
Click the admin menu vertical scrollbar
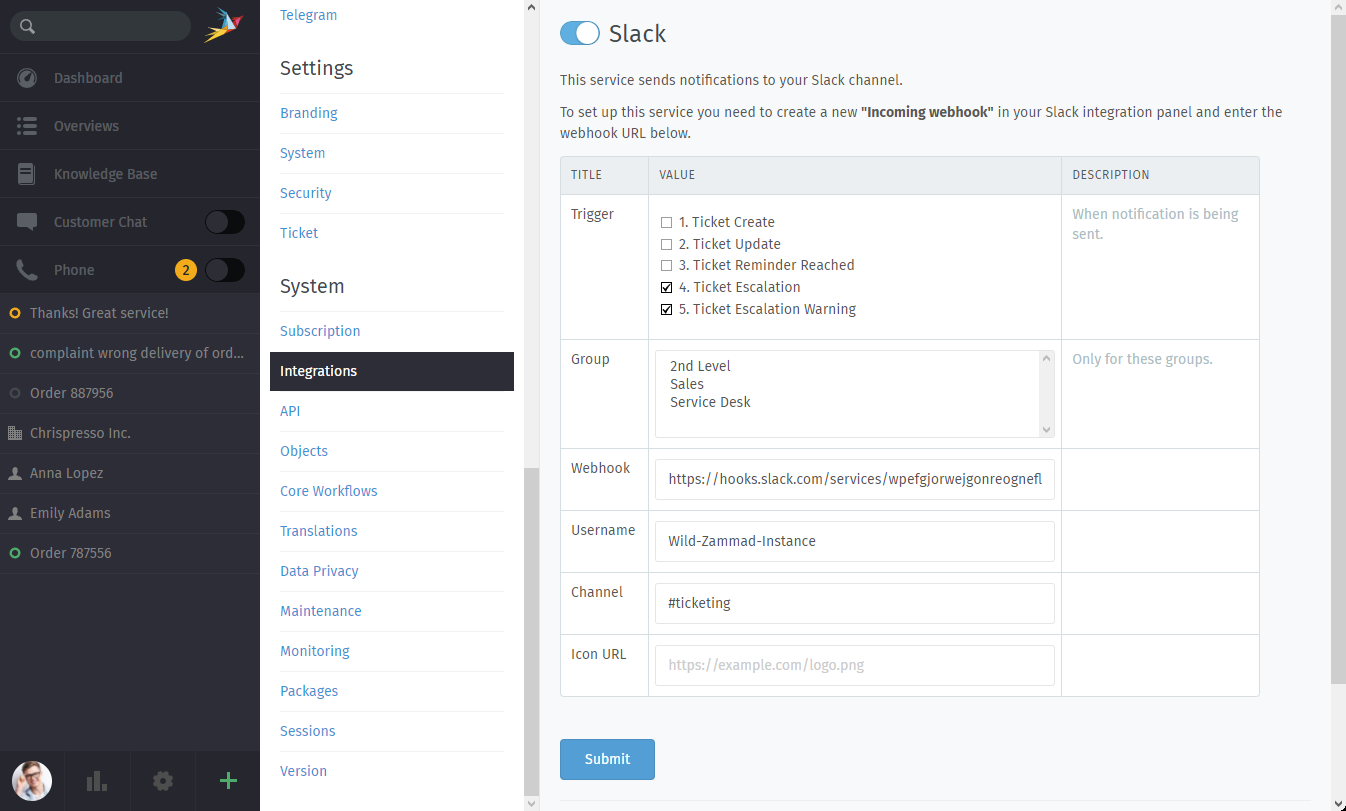coord(531,630)
